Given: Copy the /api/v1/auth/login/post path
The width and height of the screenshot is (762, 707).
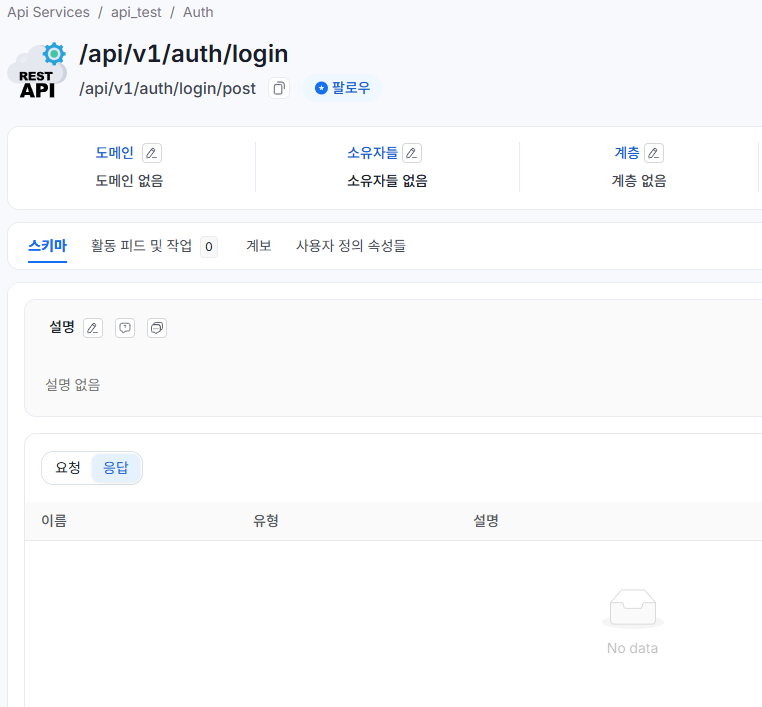Looking at the screenshot, I should point(279,88).
